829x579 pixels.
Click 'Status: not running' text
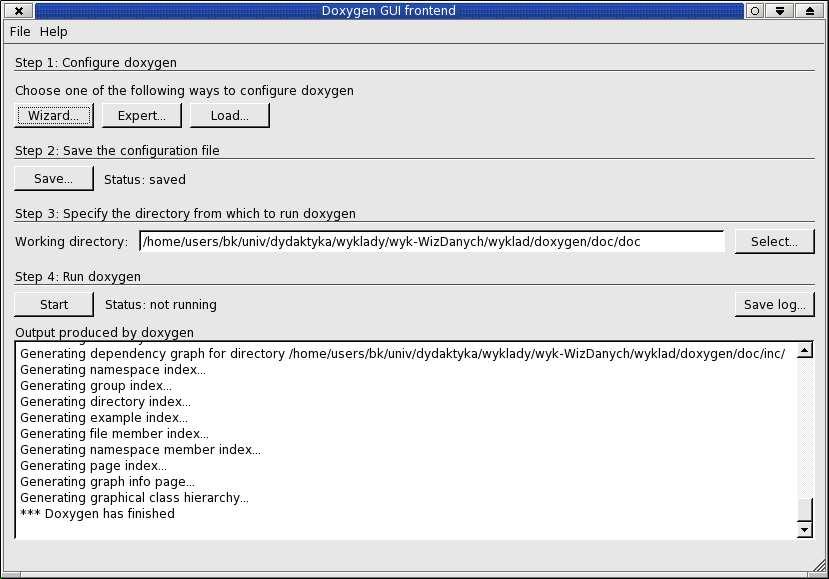pyautogui.click(x=161, y=305)
